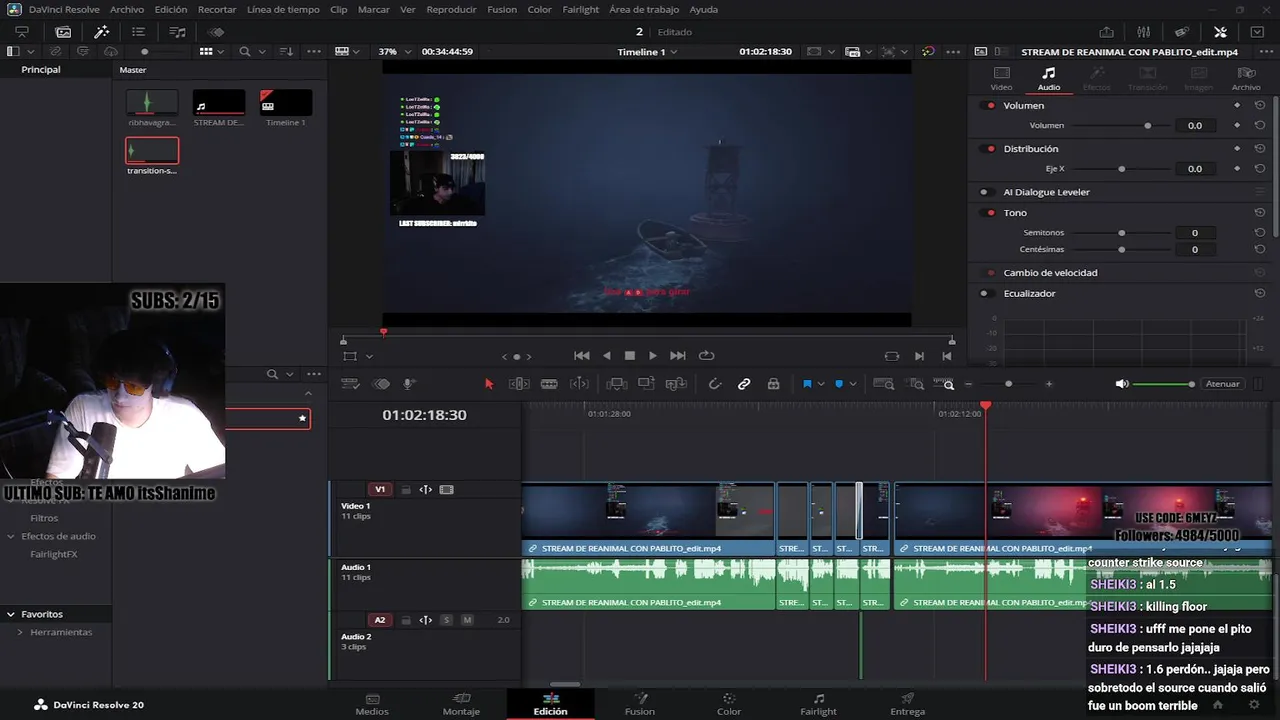The image size is (1280, 720).
Task: Open the Línea de tiempo menu
Action: (283, 9)
